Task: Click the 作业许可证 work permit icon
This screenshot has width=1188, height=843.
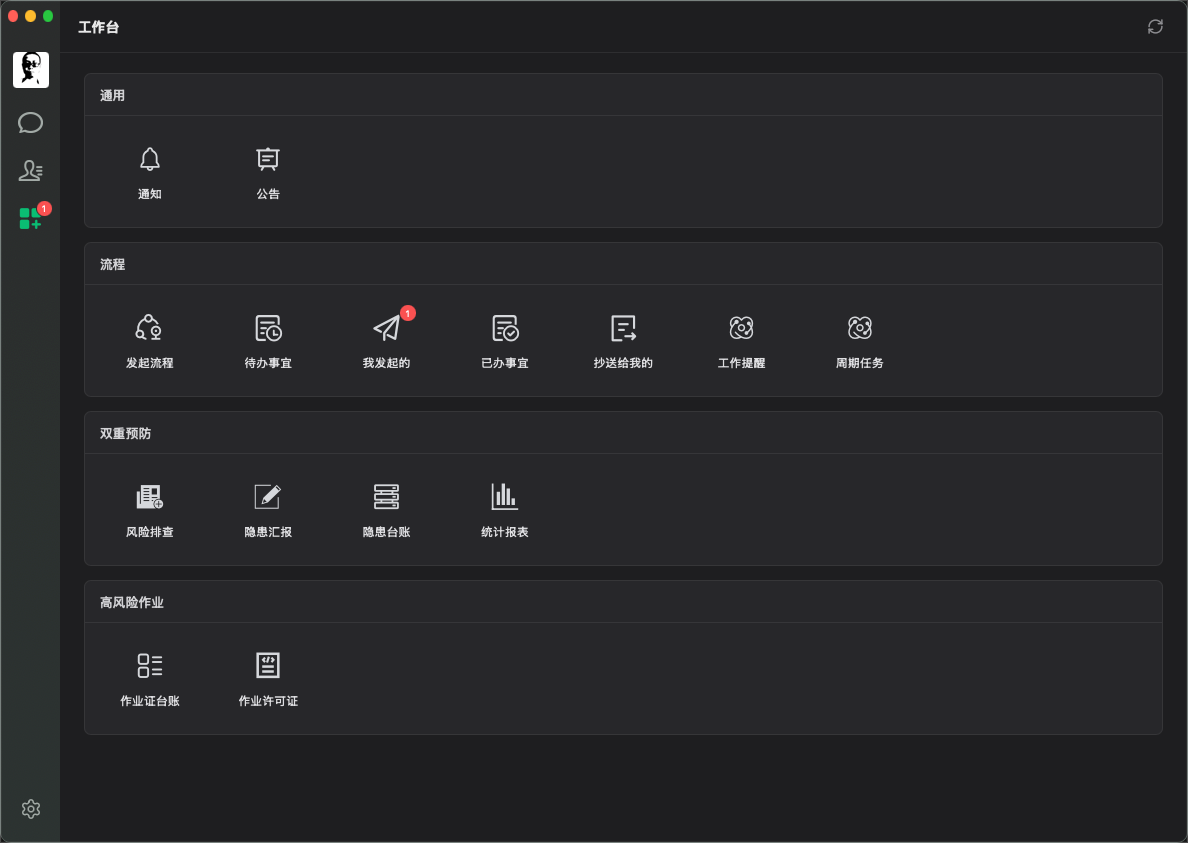Action: pyautogui.click(x=268, y=666)
